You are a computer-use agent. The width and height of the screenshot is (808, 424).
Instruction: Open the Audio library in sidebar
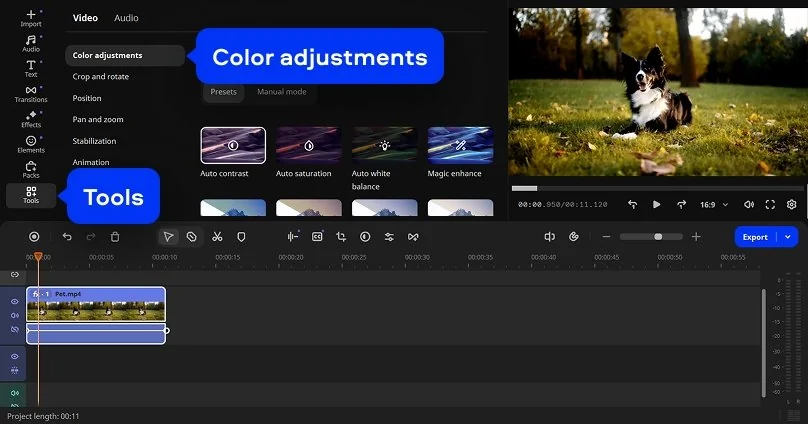coord(31,43)
